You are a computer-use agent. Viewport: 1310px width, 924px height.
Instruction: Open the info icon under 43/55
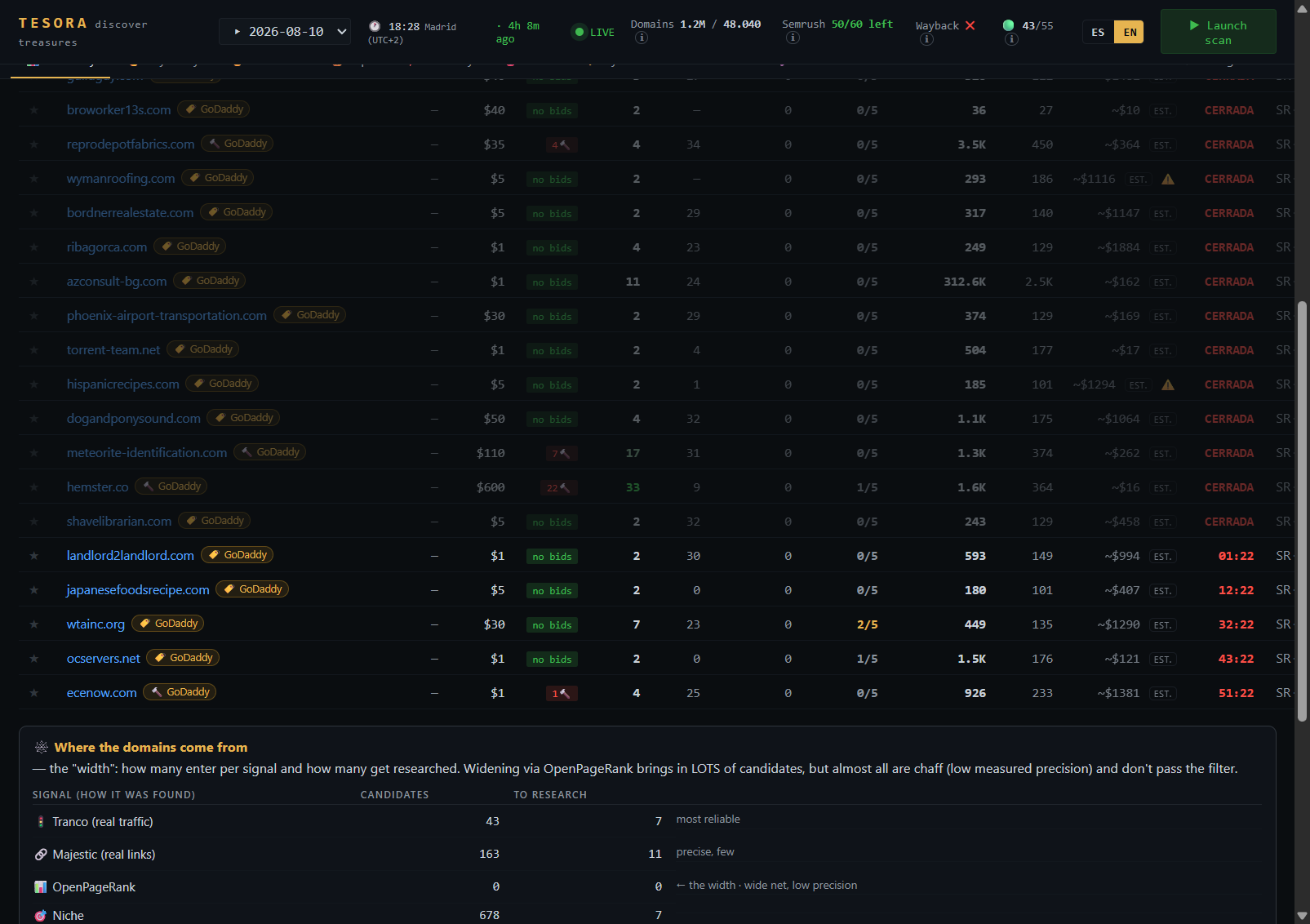(x=1011, y=39)
